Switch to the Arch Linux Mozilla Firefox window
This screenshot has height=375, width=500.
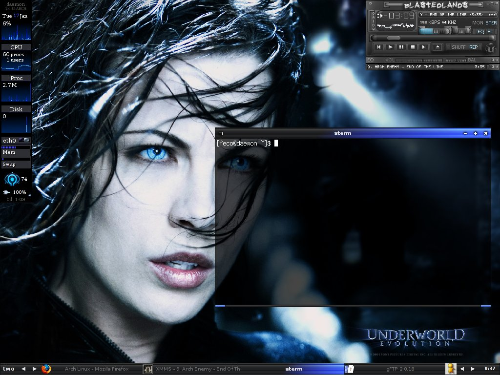[x=96, y=369]
